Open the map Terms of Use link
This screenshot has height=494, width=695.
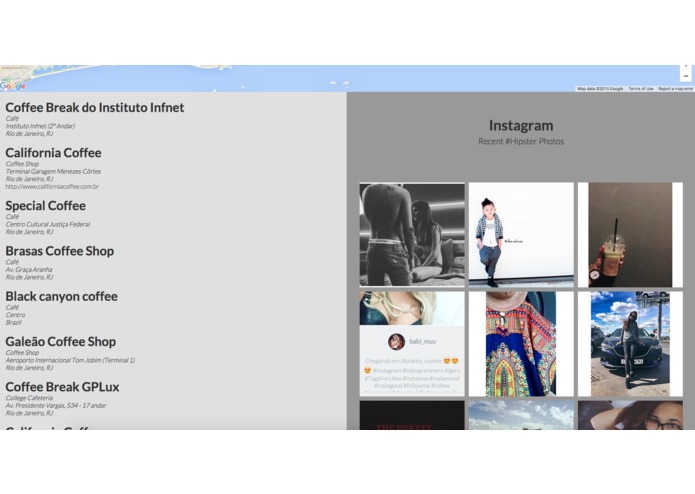[x=640, y=89]
